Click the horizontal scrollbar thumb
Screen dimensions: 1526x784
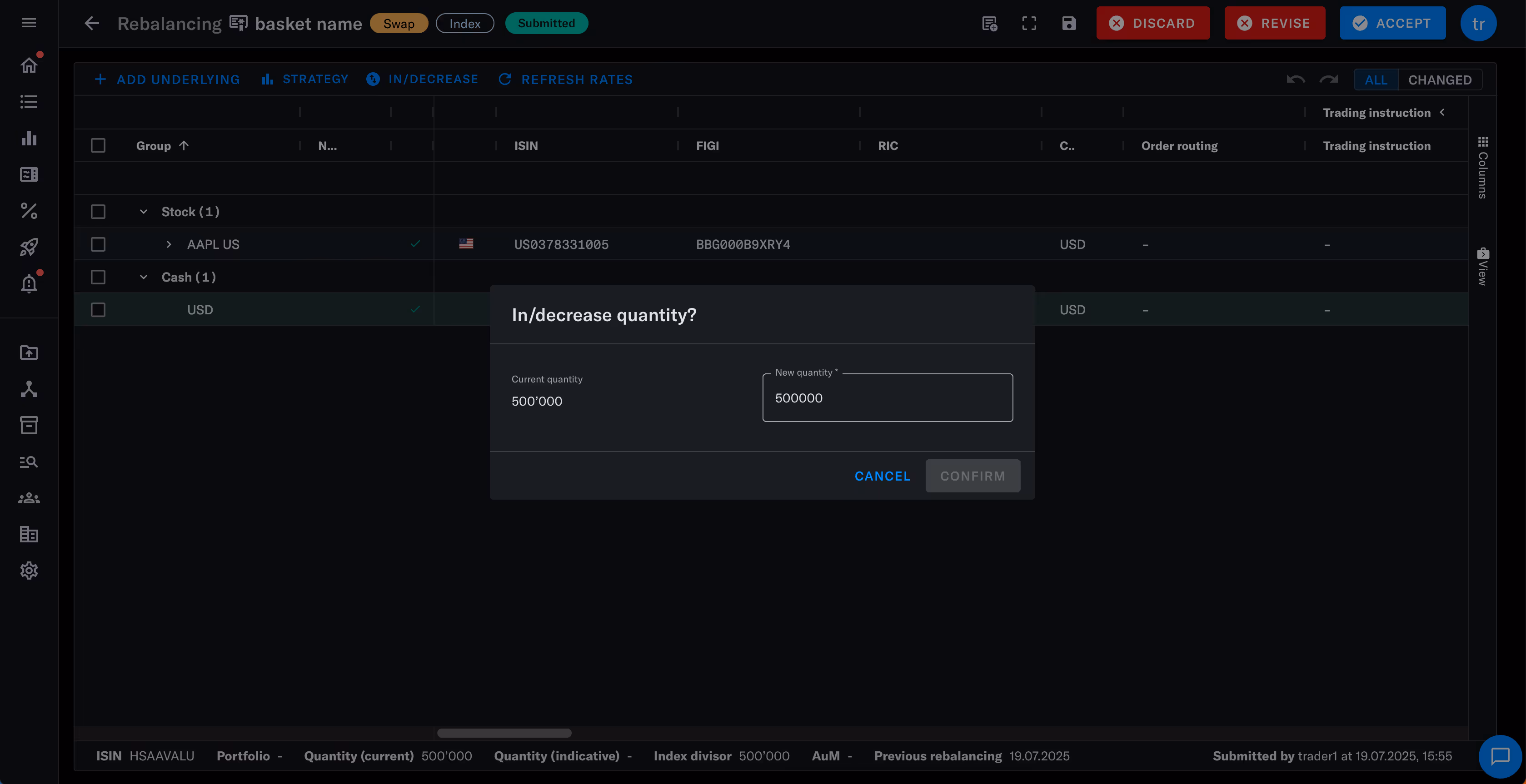504,733
